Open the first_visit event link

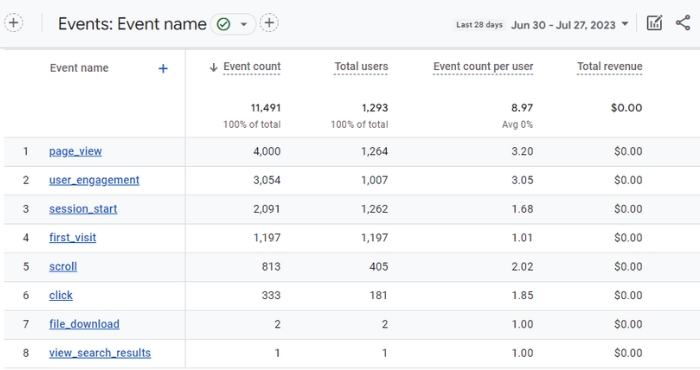tap(72, 237)
